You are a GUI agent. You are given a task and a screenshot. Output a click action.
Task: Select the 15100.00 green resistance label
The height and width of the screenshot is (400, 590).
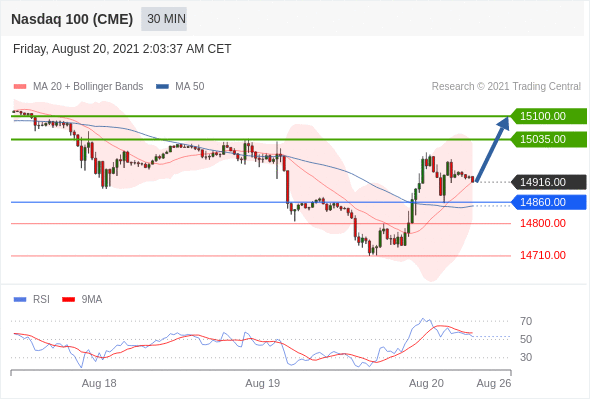pos(549,116)
